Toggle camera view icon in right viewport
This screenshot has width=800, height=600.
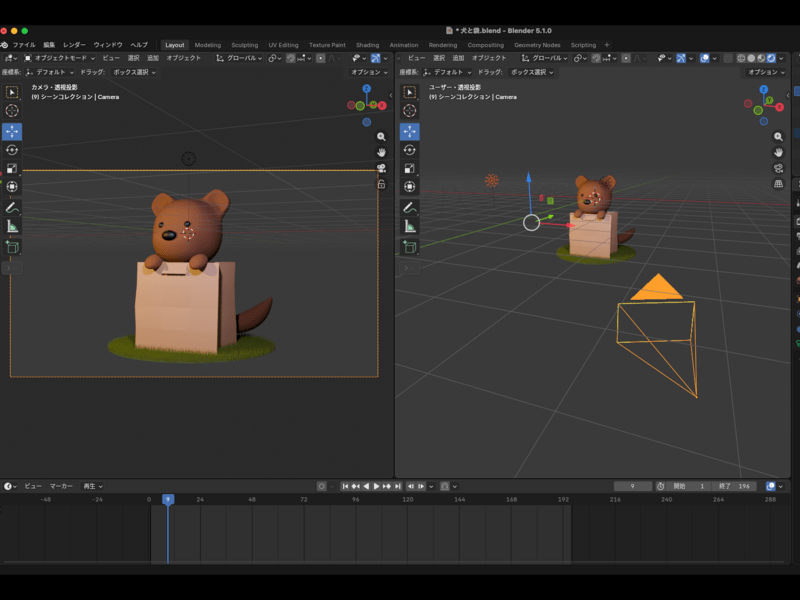click(778, 168)
